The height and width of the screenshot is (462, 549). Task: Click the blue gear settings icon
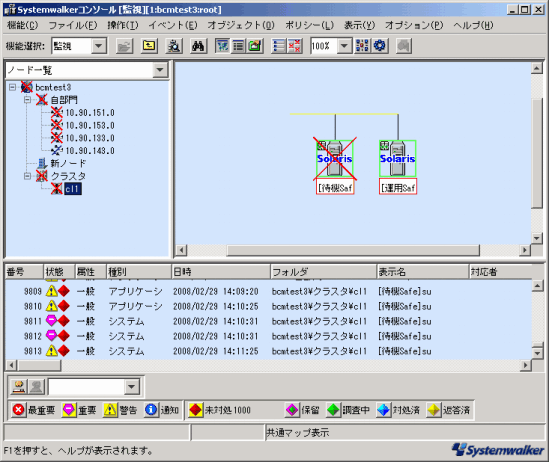point(380,46)
